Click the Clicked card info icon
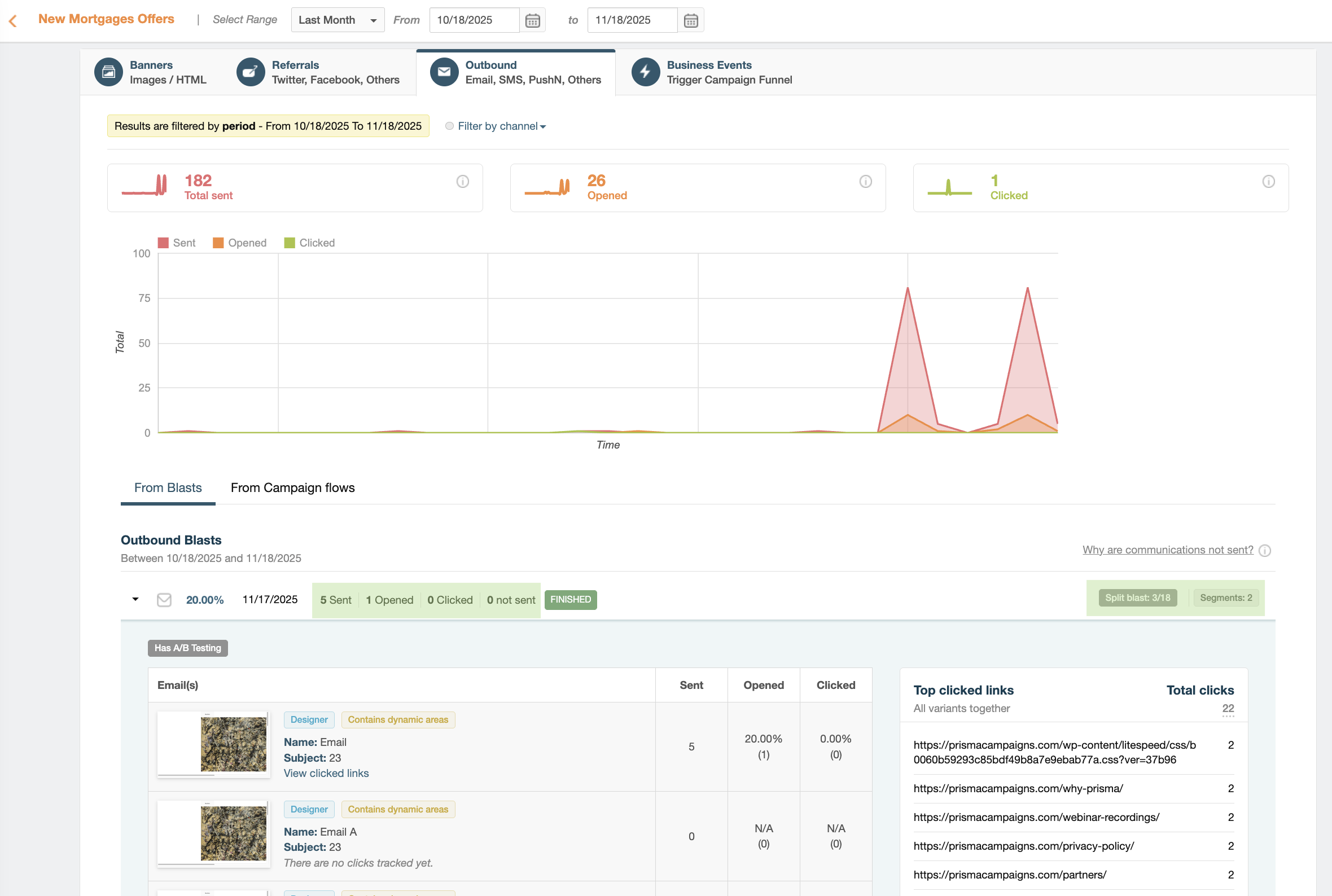This screenshot has height=896, width=1332. point(1268,182)
